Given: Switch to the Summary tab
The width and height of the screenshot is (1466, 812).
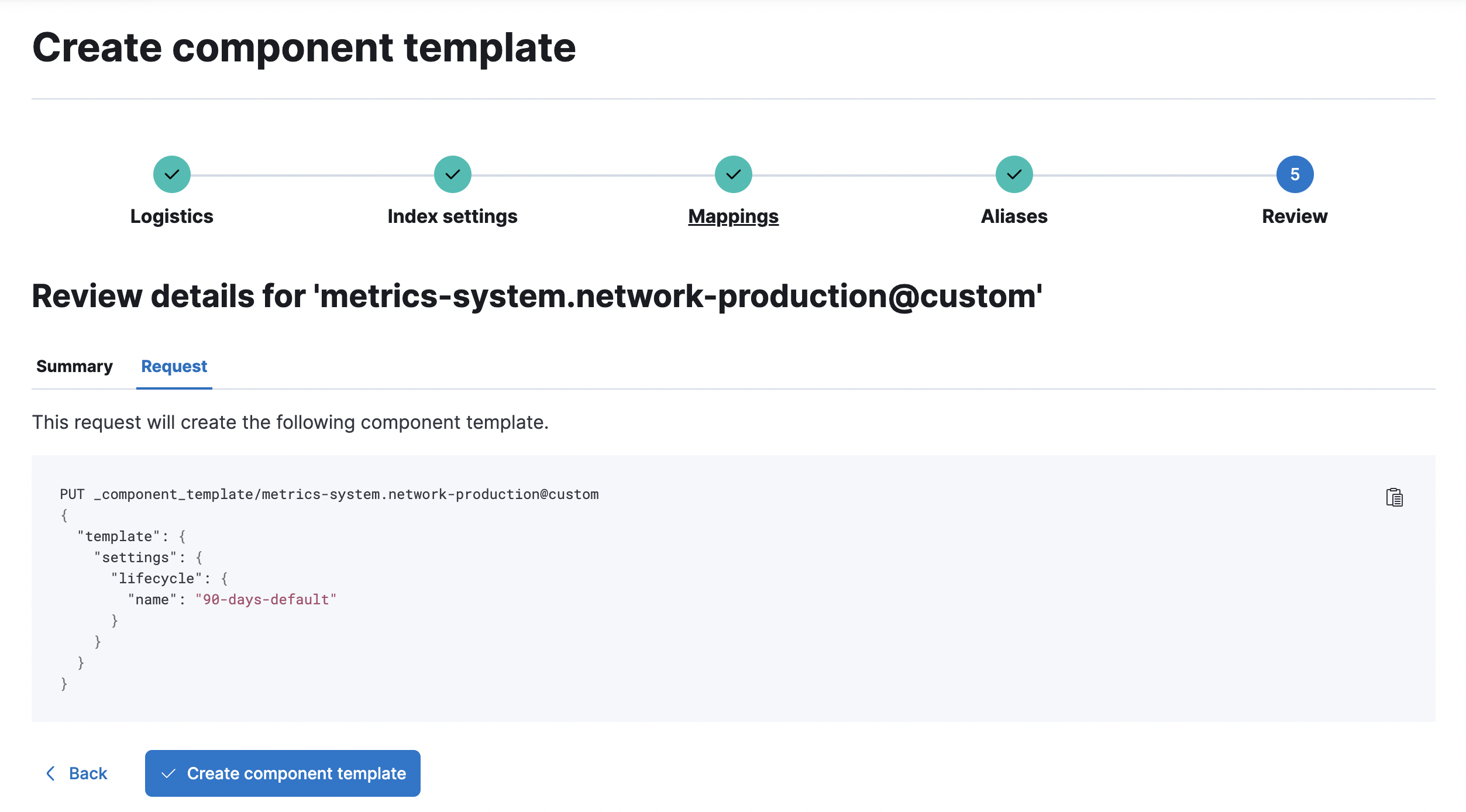Looking at the screenshot, I should [x=74, y=366].
